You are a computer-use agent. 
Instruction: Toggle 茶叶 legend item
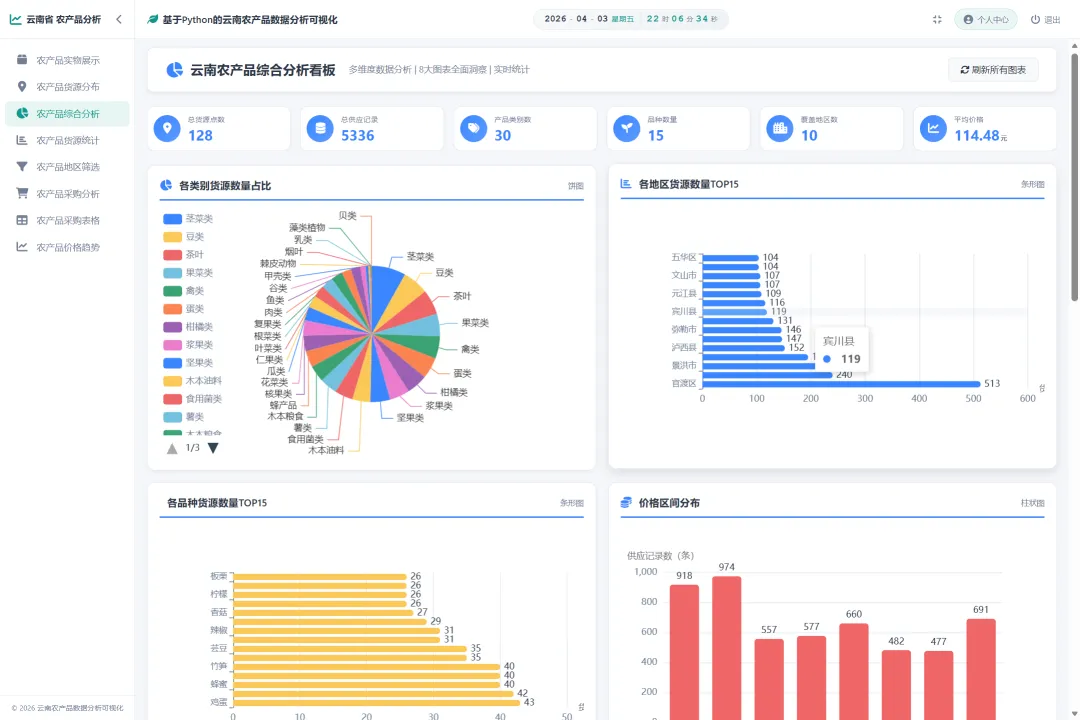click(x=183, y=254)
